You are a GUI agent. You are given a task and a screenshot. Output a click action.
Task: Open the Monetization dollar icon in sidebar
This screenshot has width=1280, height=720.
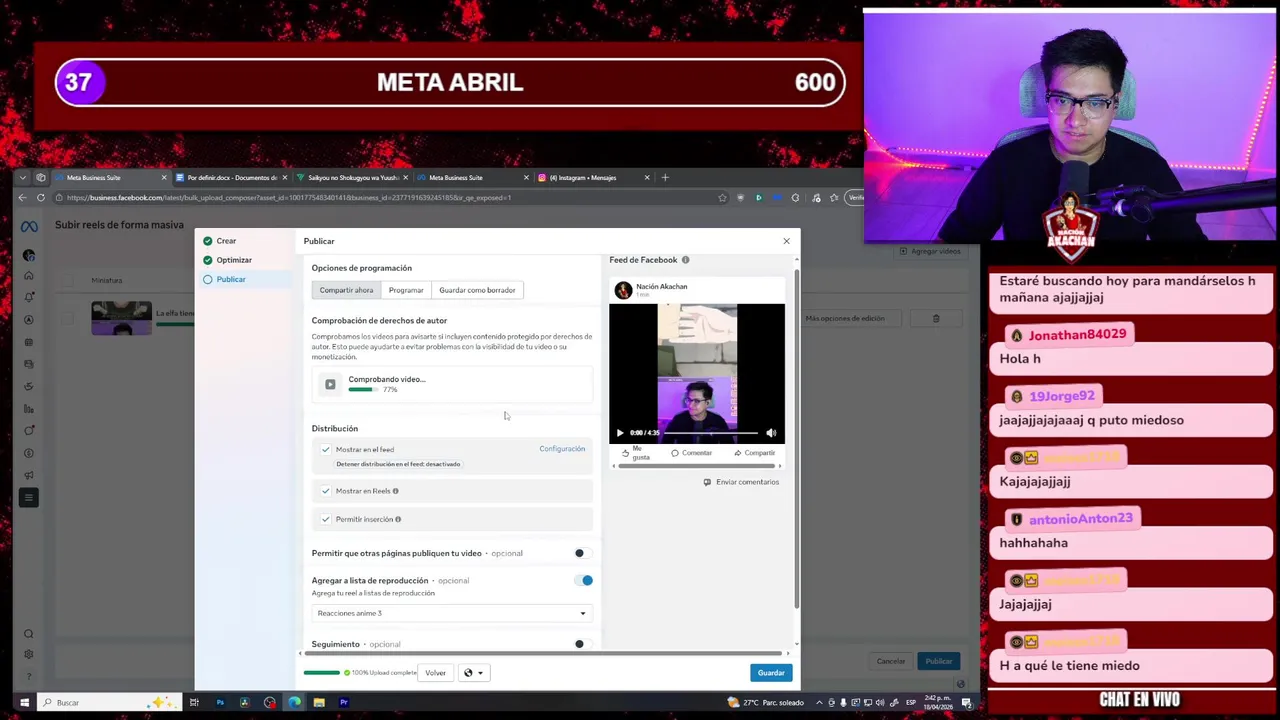pyautogui.click(x=29, y=453)
